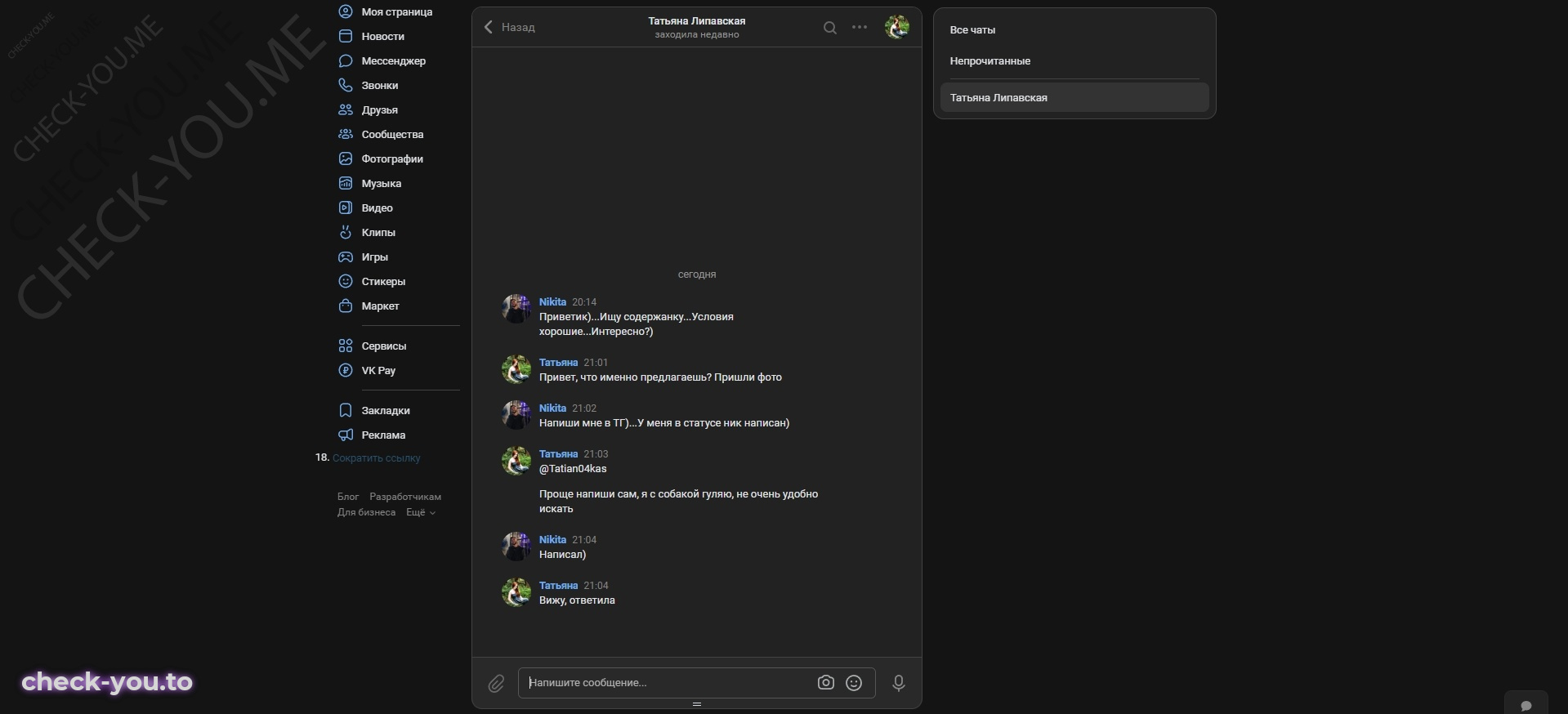Open Звонки phone icon
This screenshot has width=1568, height=714.
(346, 85)
